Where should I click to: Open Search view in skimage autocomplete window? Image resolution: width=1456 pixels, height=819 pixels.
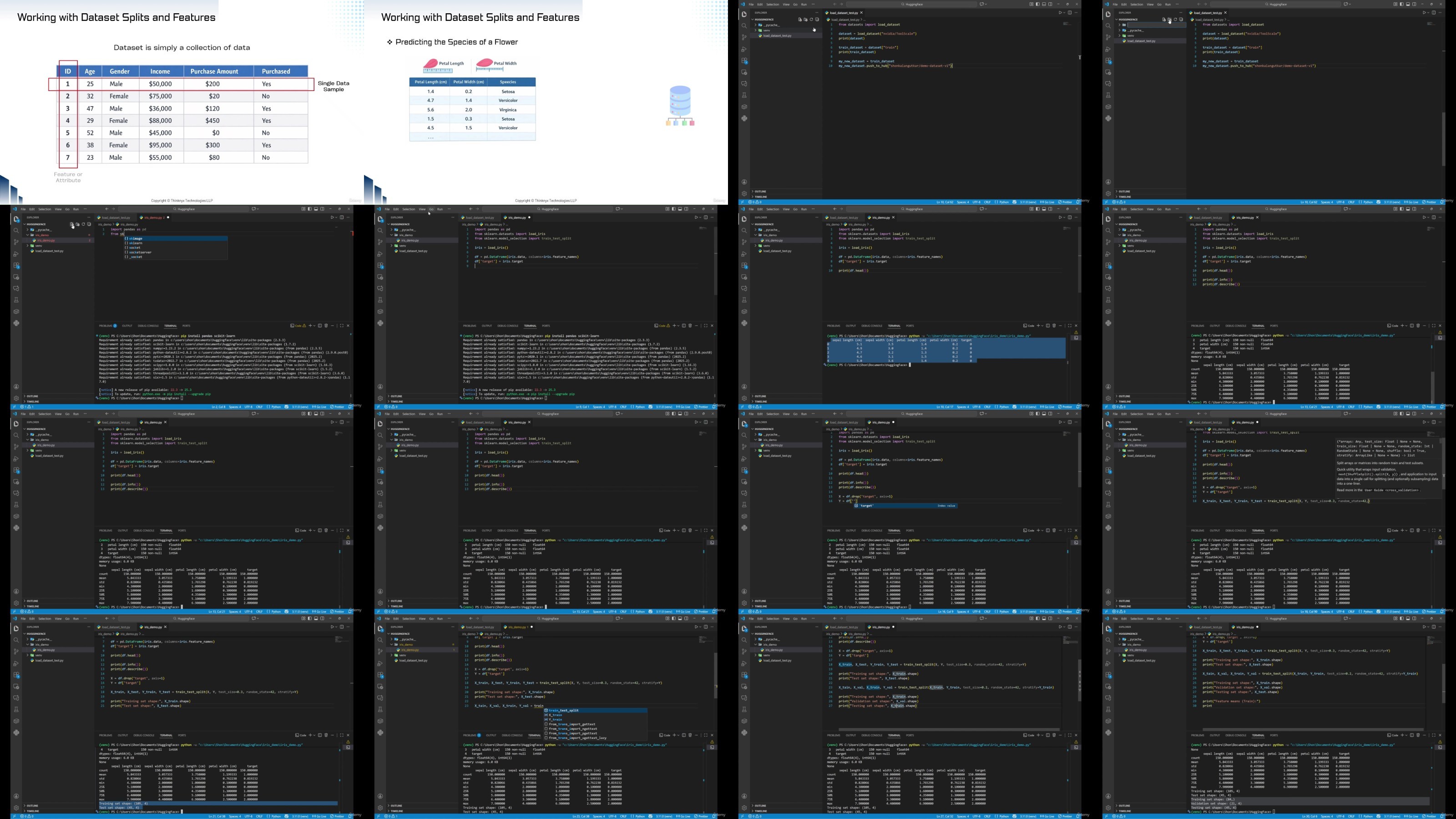[x=16, y=231]
